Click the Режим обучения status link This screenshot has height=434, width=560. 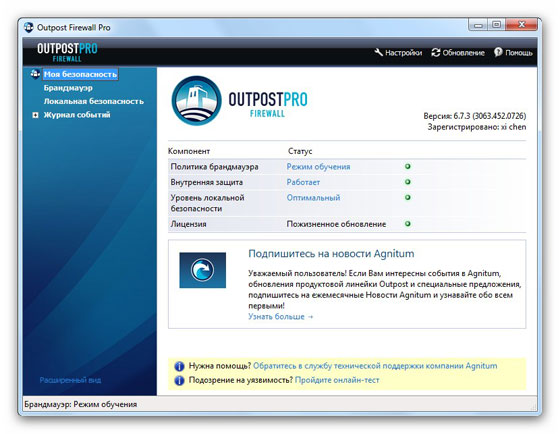click(x=318, y=167)
